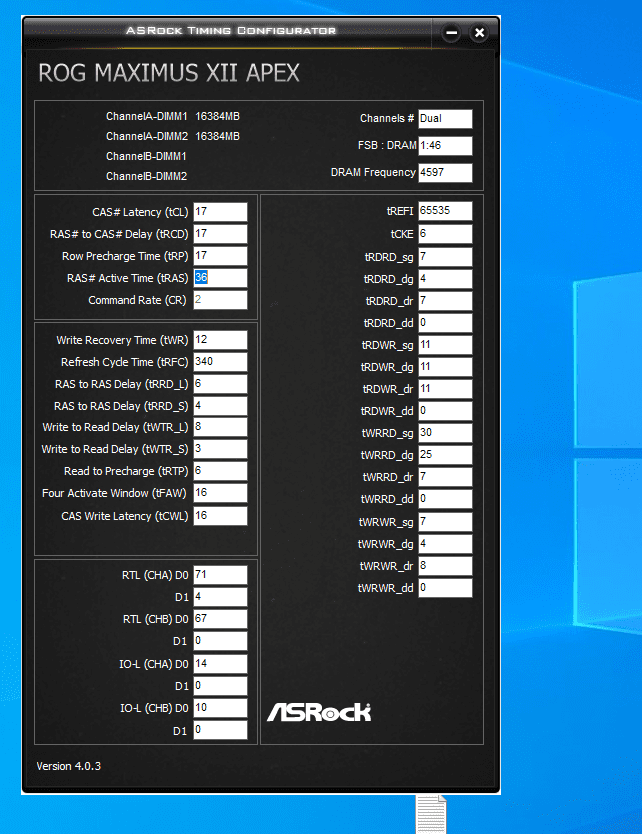Screen dimensions: 642x834
Task: Click the tWRWR_dr input field
Action: 445,566
